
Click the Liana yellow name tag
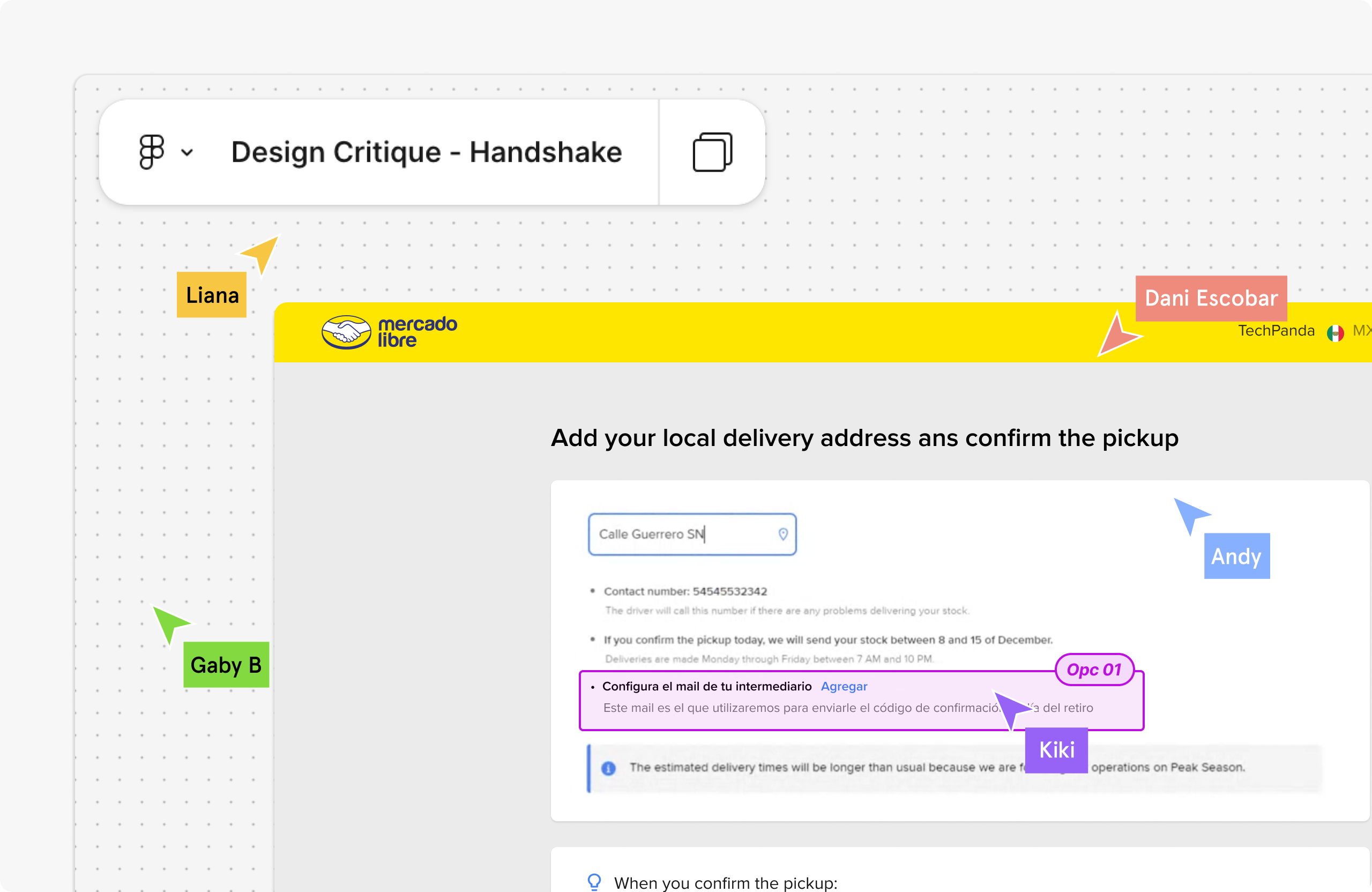(212, 295)
